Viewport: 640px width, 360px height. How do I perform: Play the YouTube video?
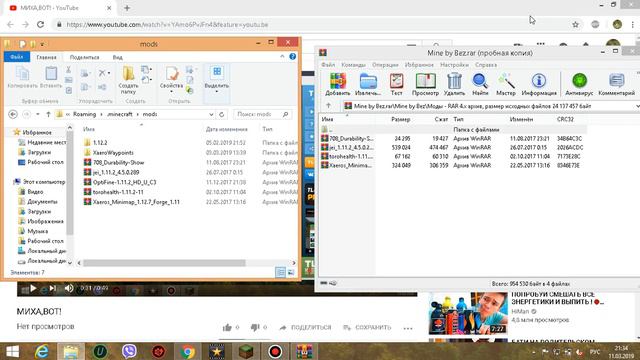tap(33, 288)
